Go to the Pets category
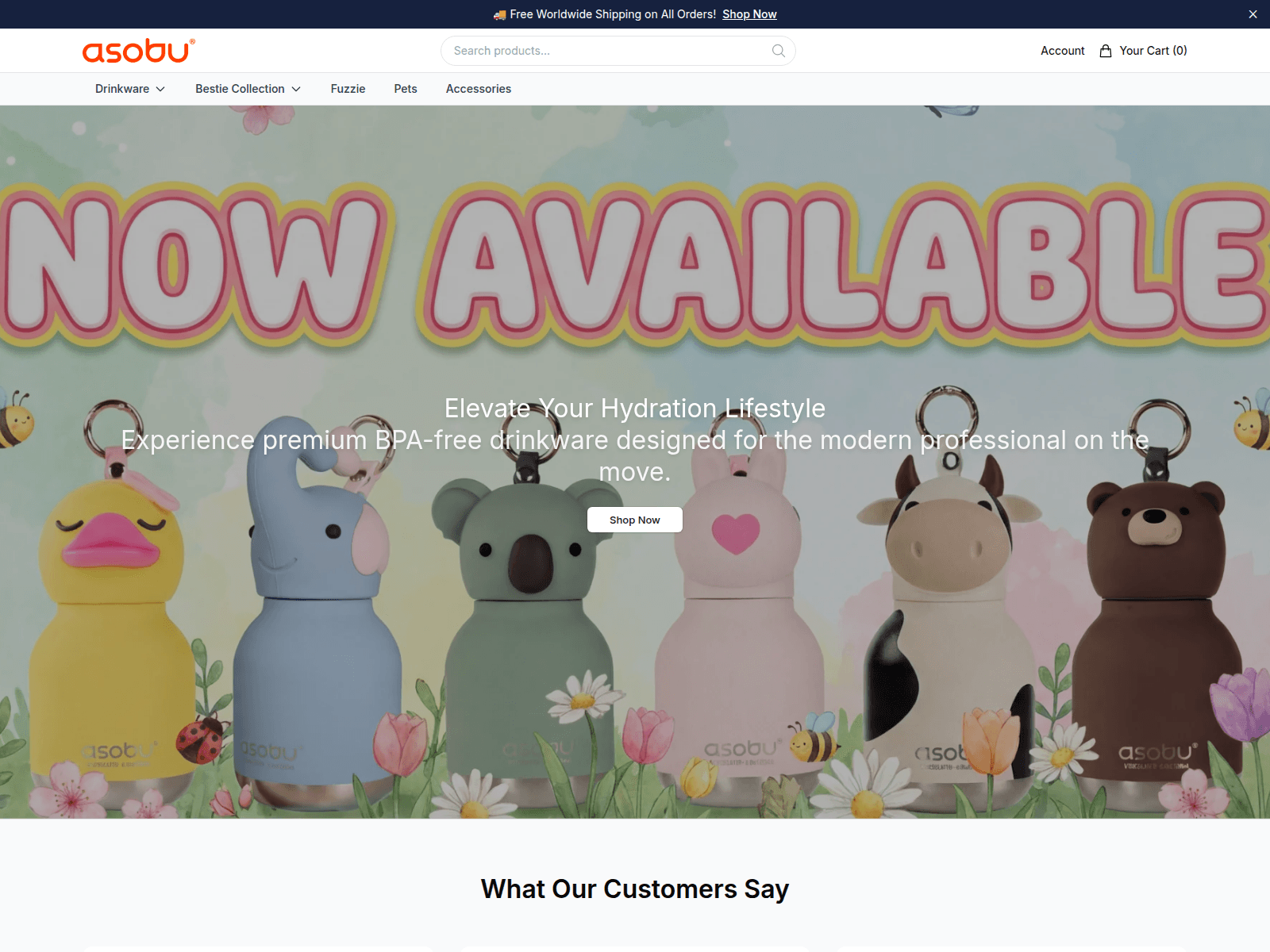Viewport: 1270px width, 952px height. pos(406,89)
